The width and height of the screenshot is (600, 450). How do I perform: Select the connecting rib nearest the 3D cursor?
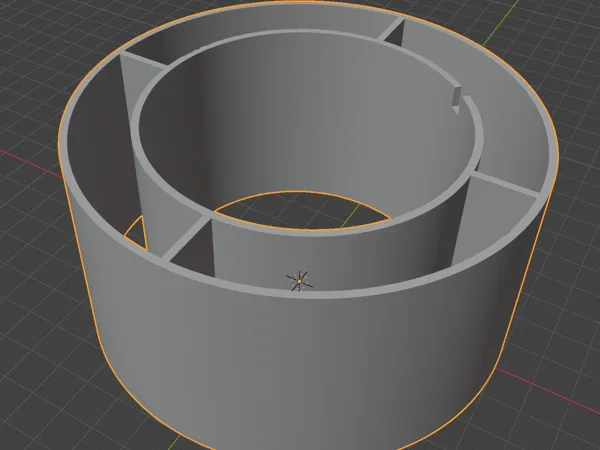(186, 238)
